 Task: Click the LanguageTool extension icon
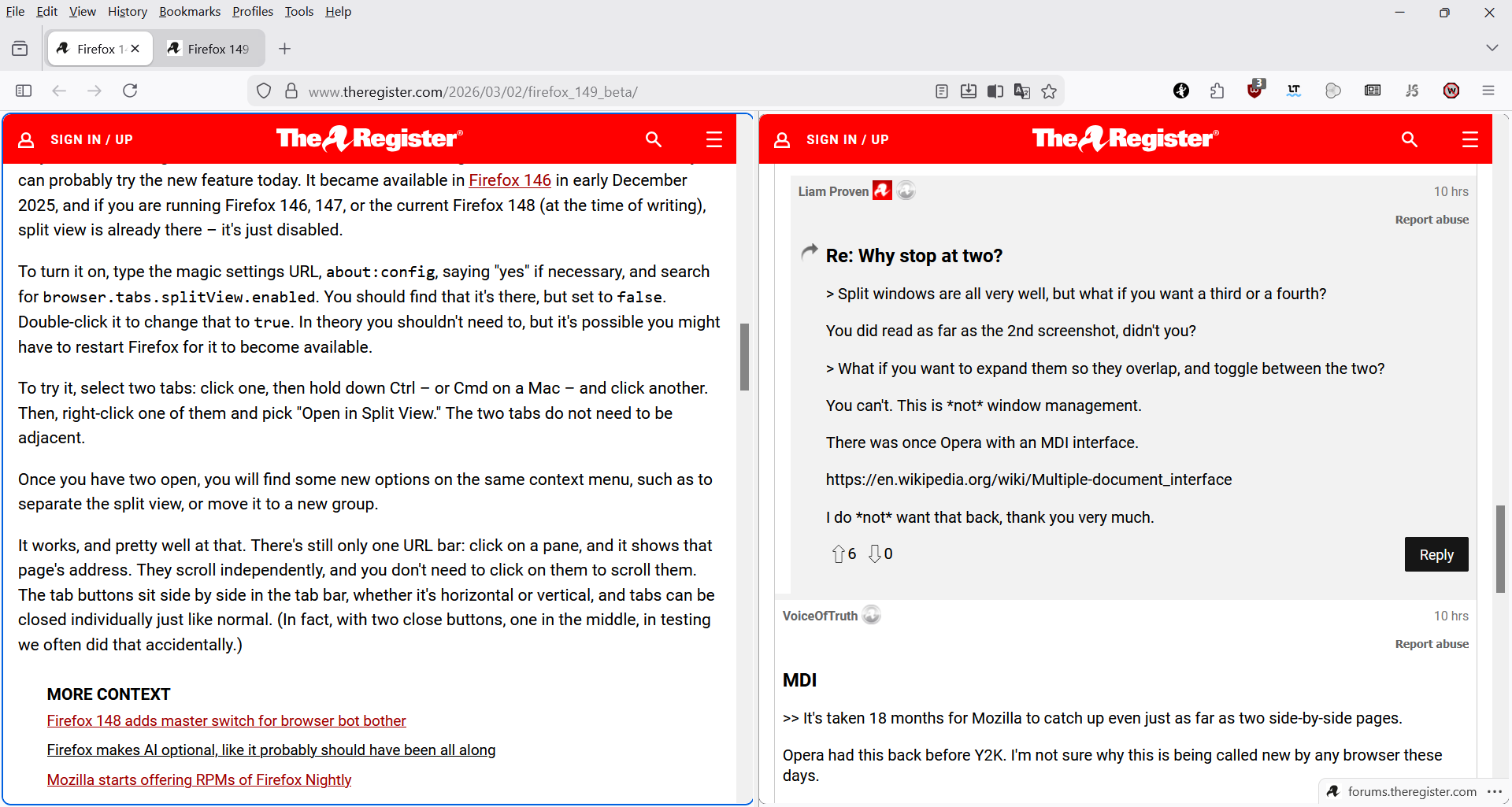click(x=1294, y=91)
